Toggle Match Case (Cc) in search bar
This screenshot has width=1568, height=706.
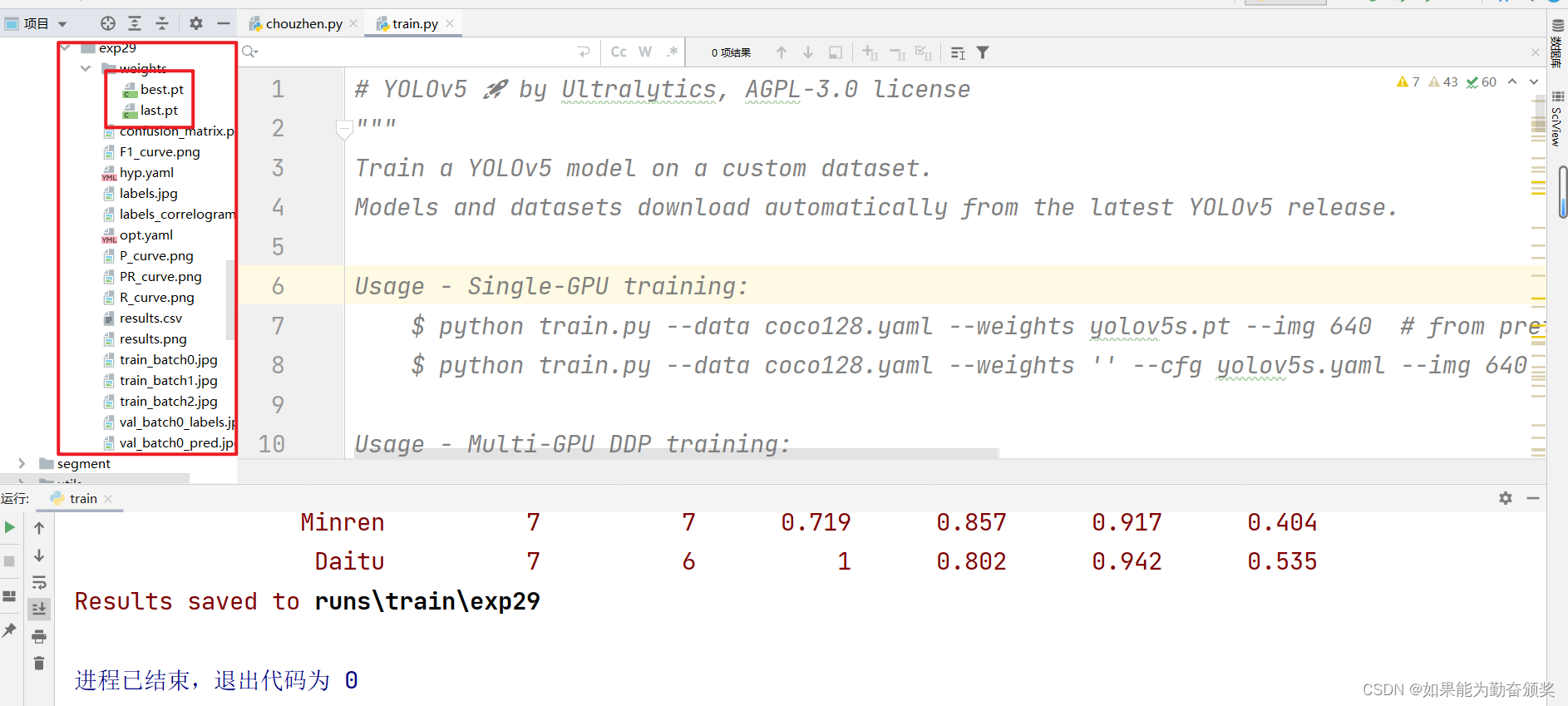619,52
